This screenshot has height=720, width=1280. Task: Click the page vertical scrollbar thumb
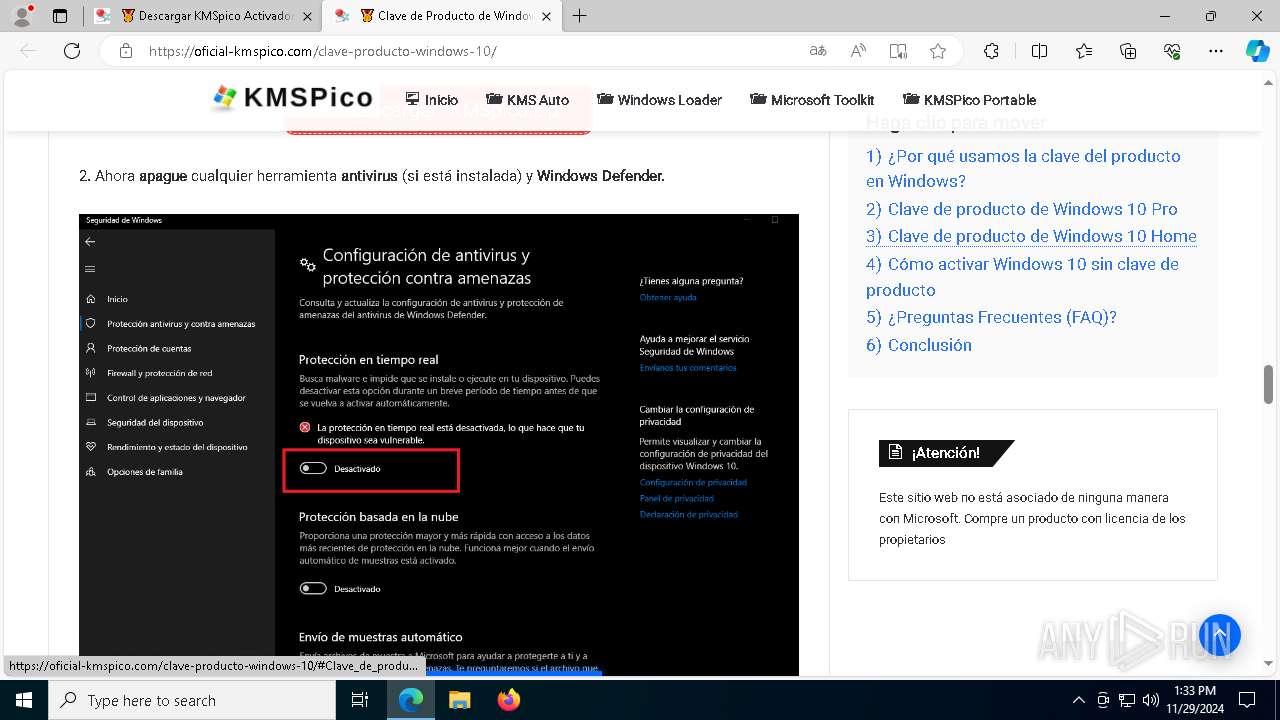[x=1268, y=384]
